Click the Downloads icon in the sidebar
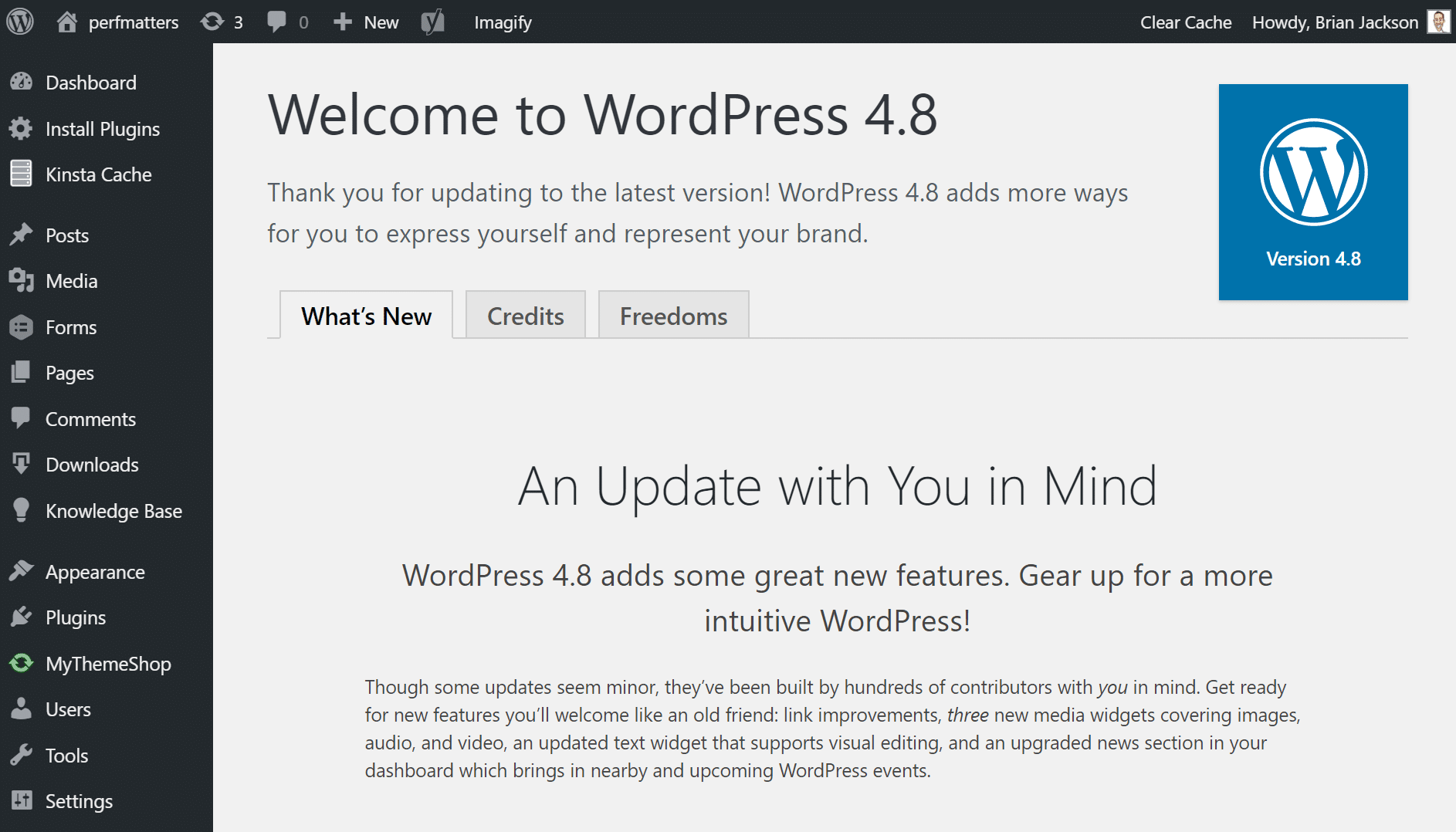This screenshot has height=832, width=1456. click(21, 465)
